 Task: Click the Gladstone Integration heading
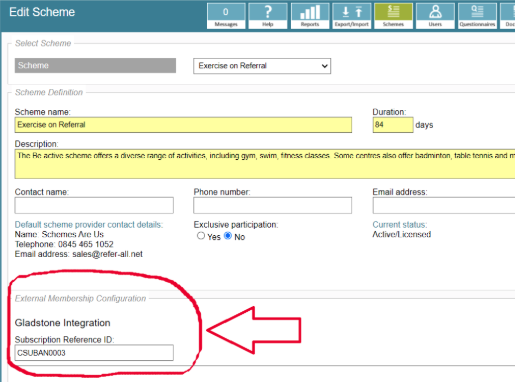pyautogui.click(x=63, y=323)
